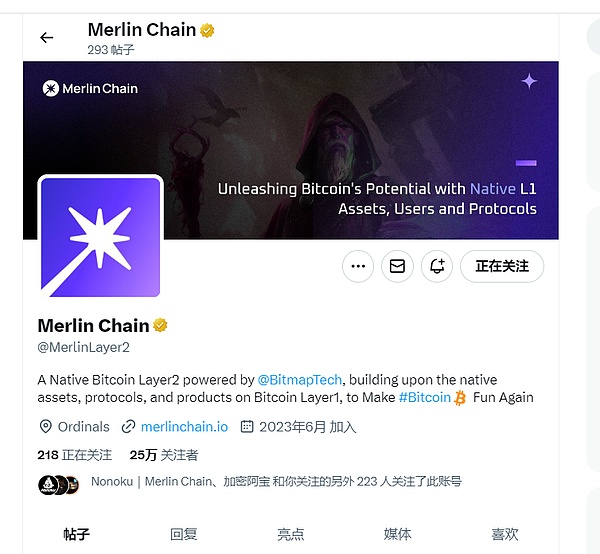
Task: Click the gold verified badge in header
Action: coord(207,30)
